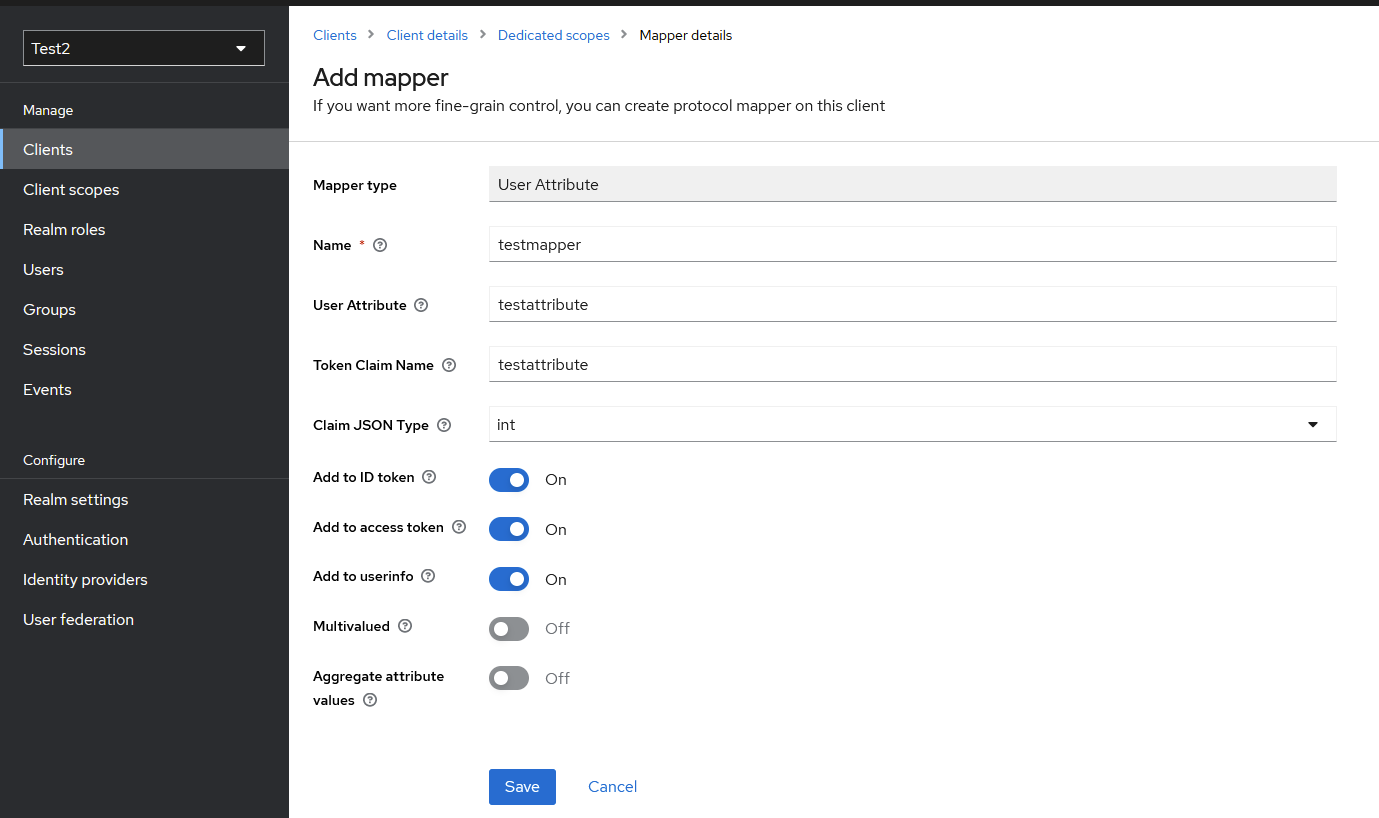This screenshot has height=818, width=1379.
Task: Select Users from the Manage menu
Action: [x=43, y=269]
